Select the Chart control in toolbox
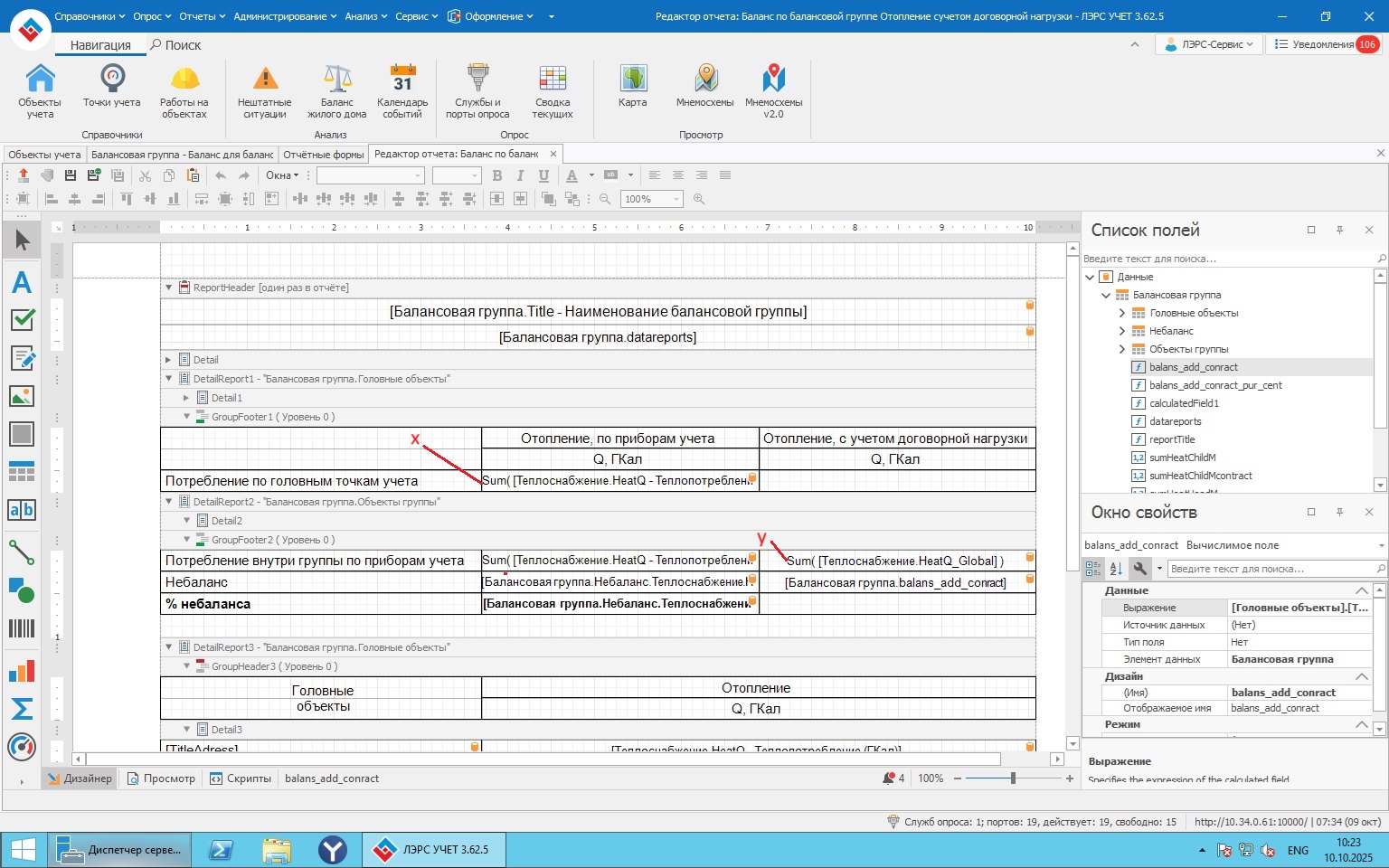1389x868 pixels. click(x=22, y=671)
